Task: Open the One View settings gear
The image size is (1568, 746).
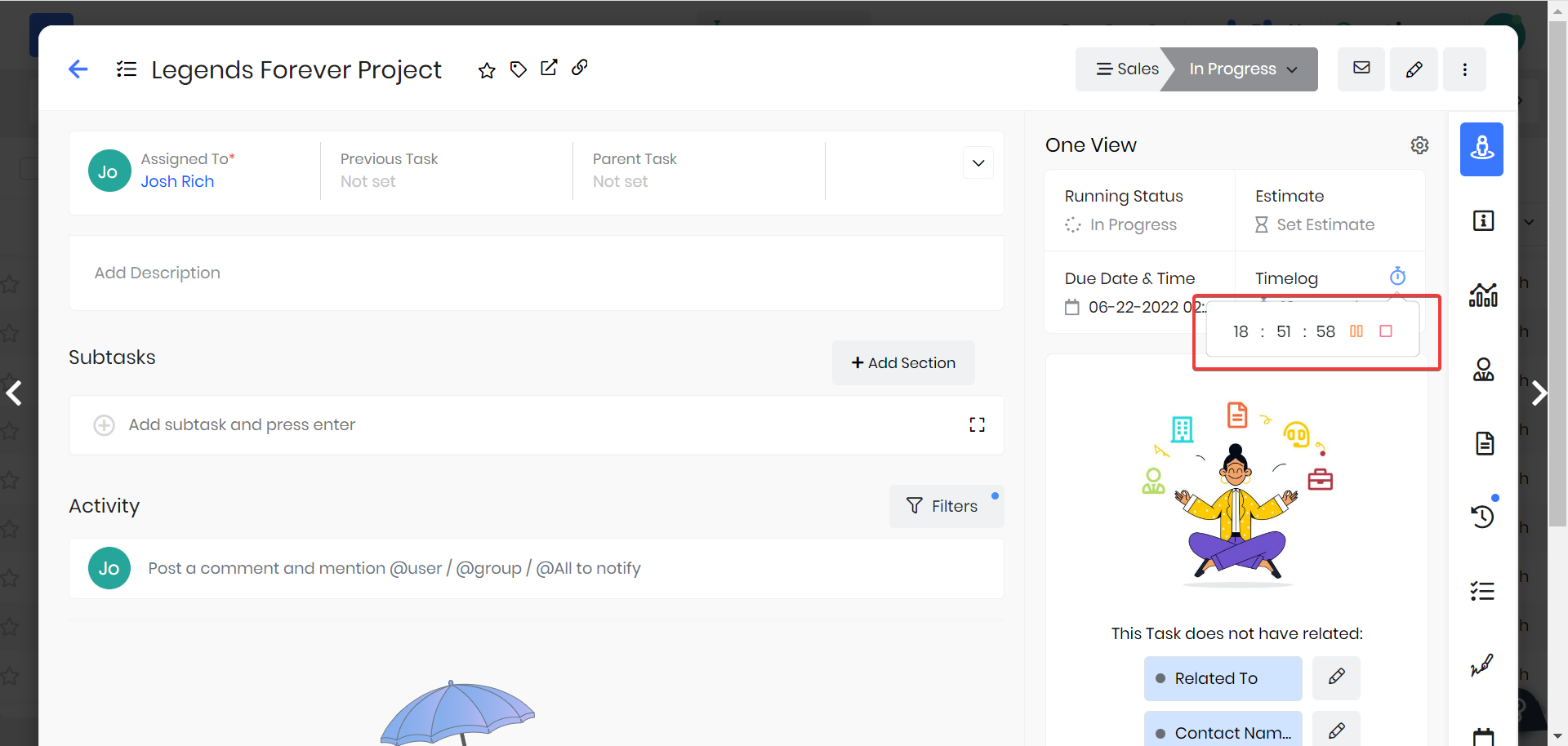Action: [x=1419, y=145]
